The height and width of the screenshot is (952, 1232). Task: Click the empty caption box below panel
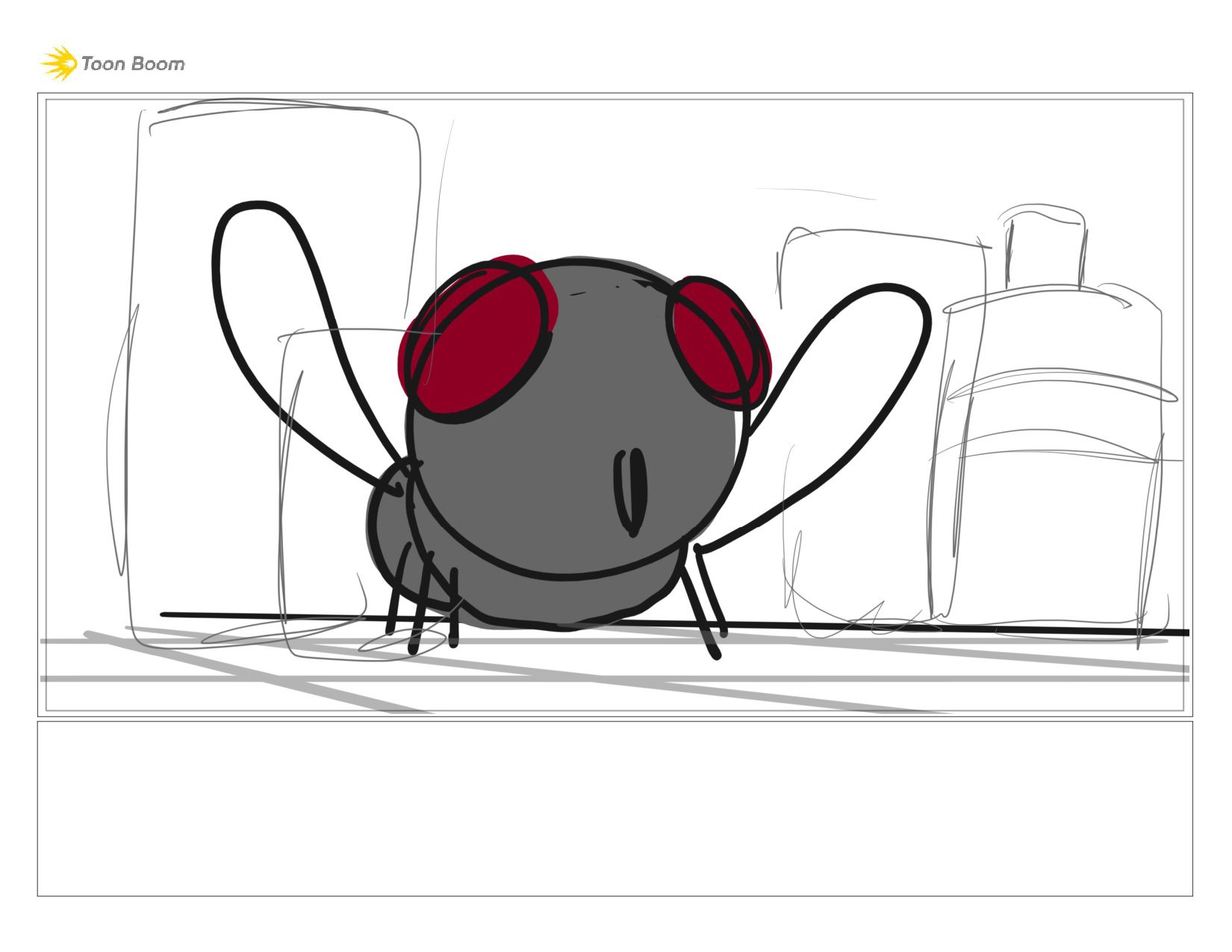click(615, 809)
